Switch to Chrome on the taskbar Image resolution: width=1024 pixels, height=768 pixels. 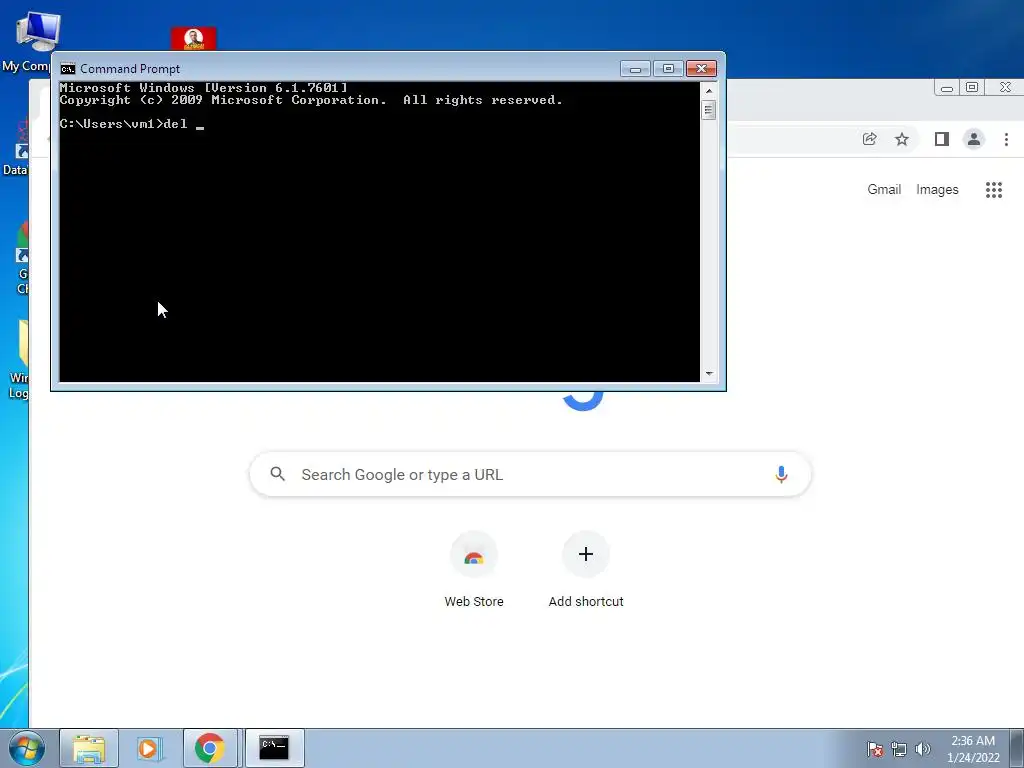click(210, 748)
